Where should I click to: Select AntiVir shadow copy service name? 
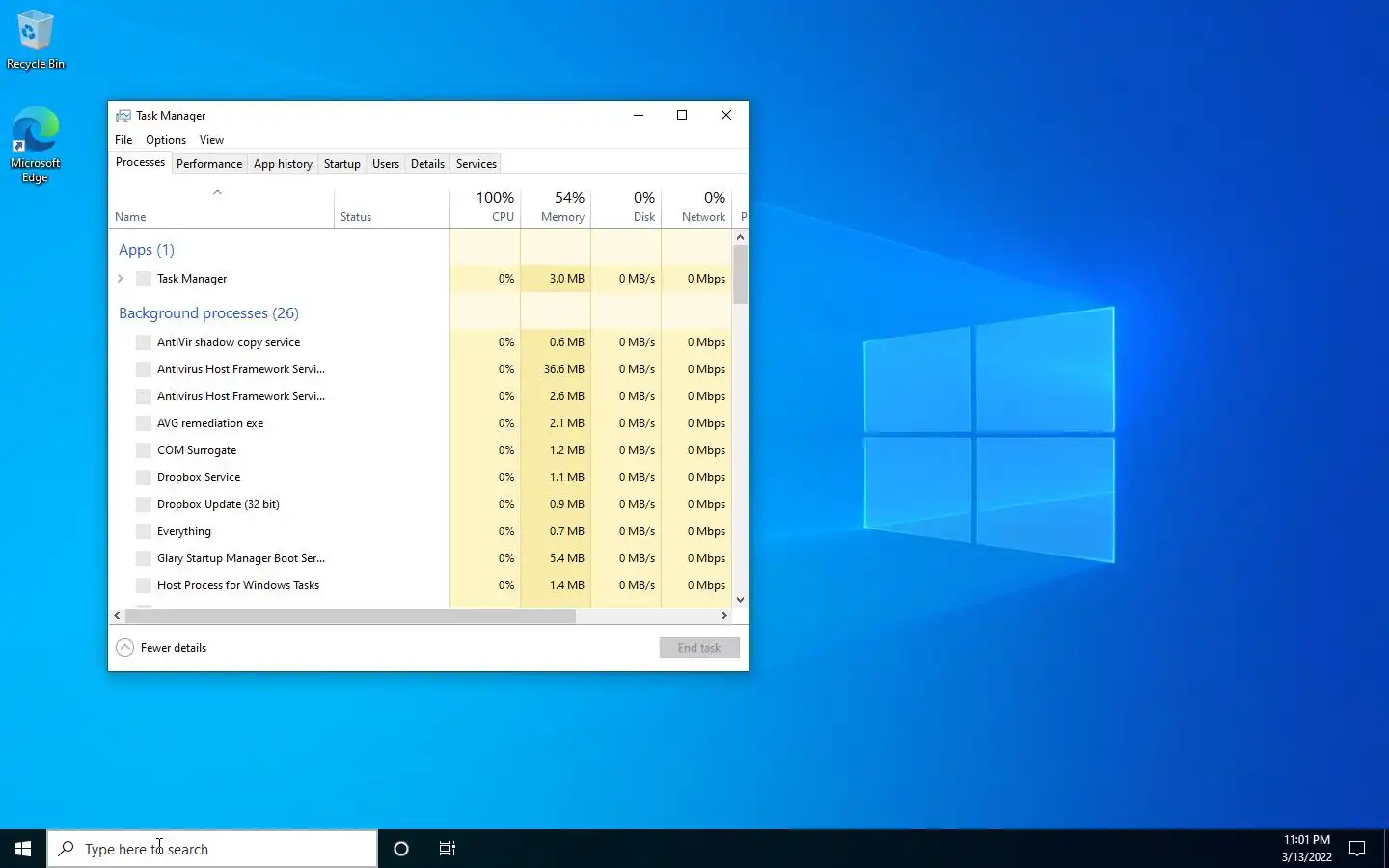coord(229,342)
